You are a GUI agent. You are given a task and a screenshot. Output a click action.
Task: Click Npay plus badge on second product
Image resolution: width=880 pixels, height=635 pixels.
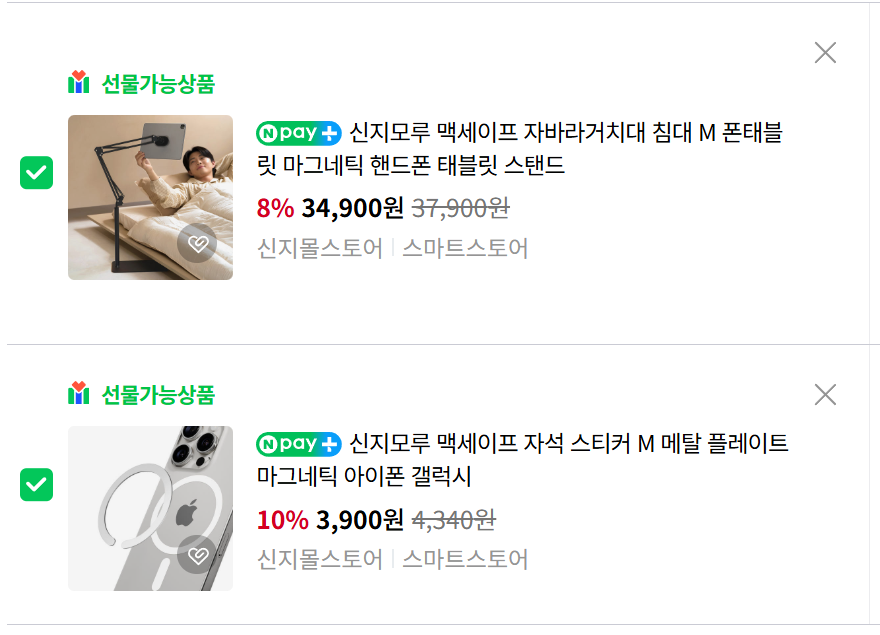click(x=299, y=443)
